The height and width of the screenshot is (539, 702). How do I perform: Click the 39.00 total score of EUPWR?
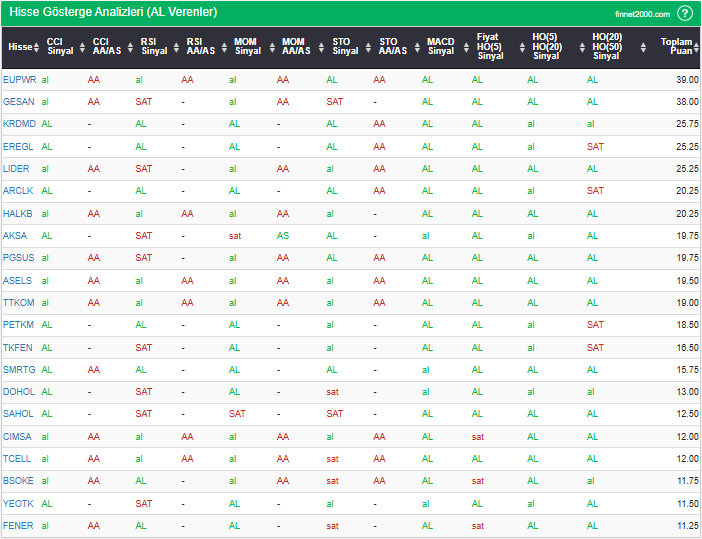[686, 79]
